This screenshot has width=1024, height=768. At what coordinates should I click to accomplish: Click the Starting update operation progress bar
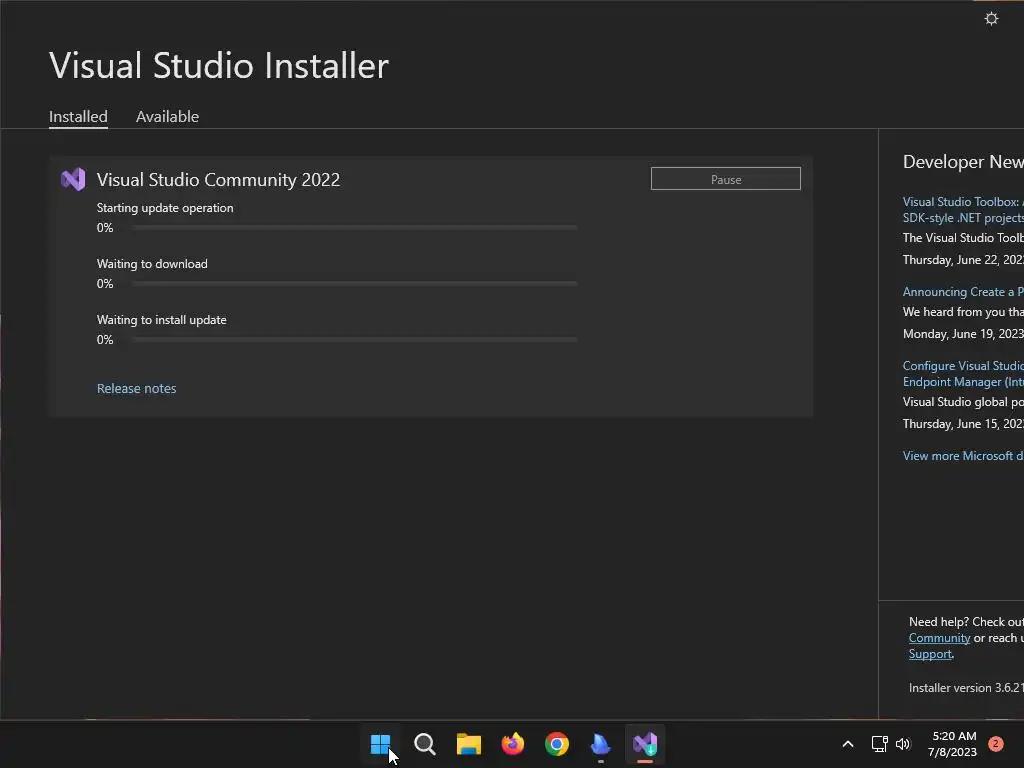(x=355, y=228)
